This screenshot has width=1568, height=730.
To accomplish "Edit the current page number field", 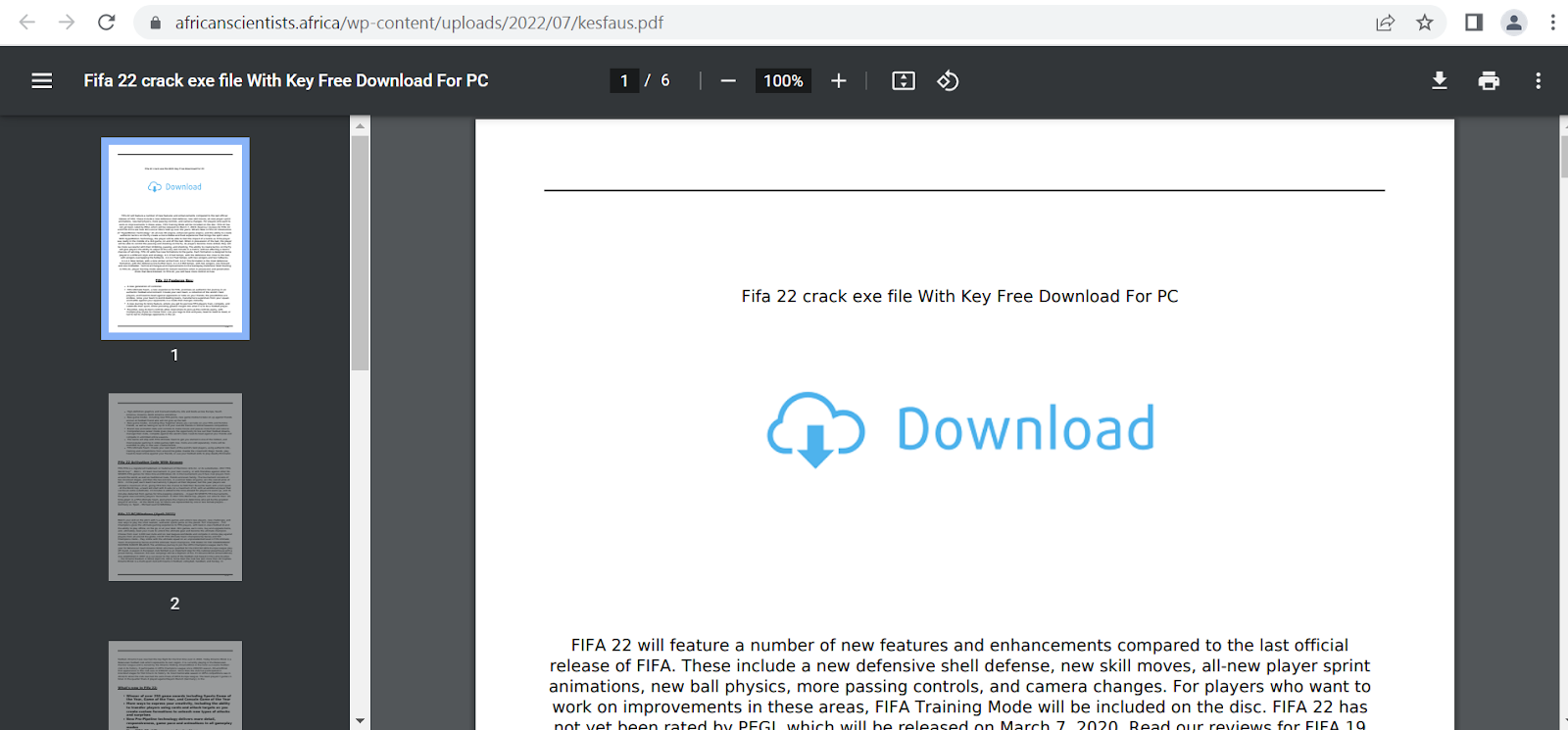I will (x=624, y=80).
